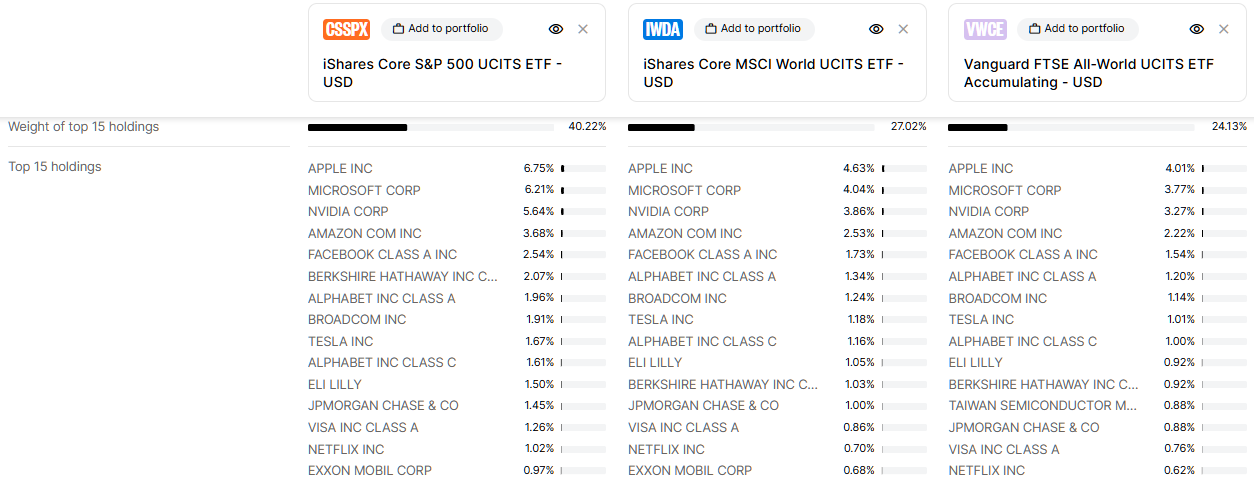This screenshot has width=1254, height=487.
Task: Add CSSPX to portfolio
Action: click(441, 29)
